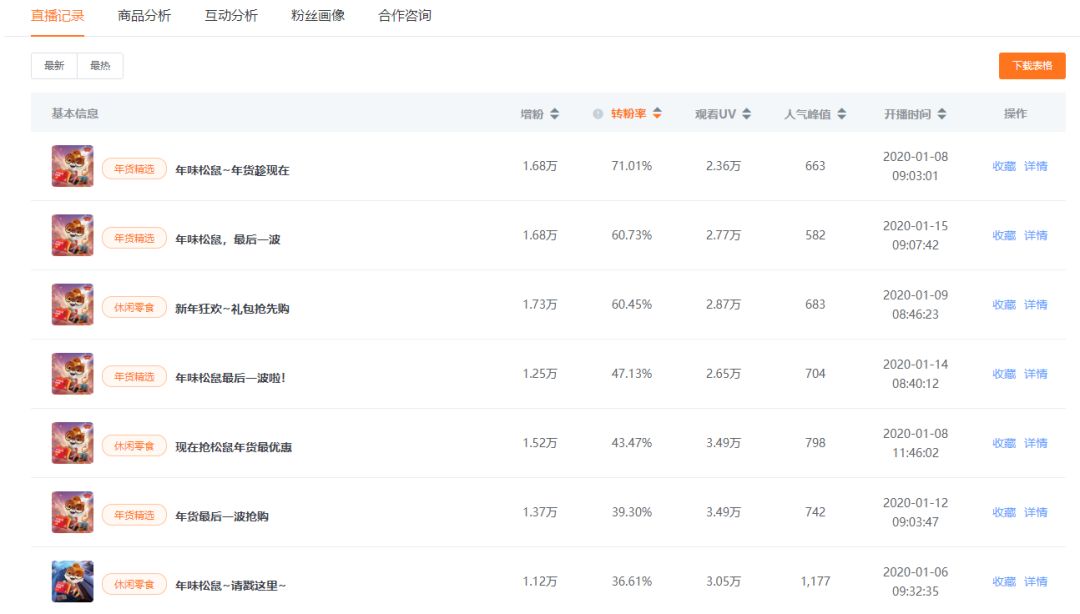Click 年货精选 tag on 年货最后一波抢购 row
Viewport: 1080px width, 614px height.
pos(134,515)
